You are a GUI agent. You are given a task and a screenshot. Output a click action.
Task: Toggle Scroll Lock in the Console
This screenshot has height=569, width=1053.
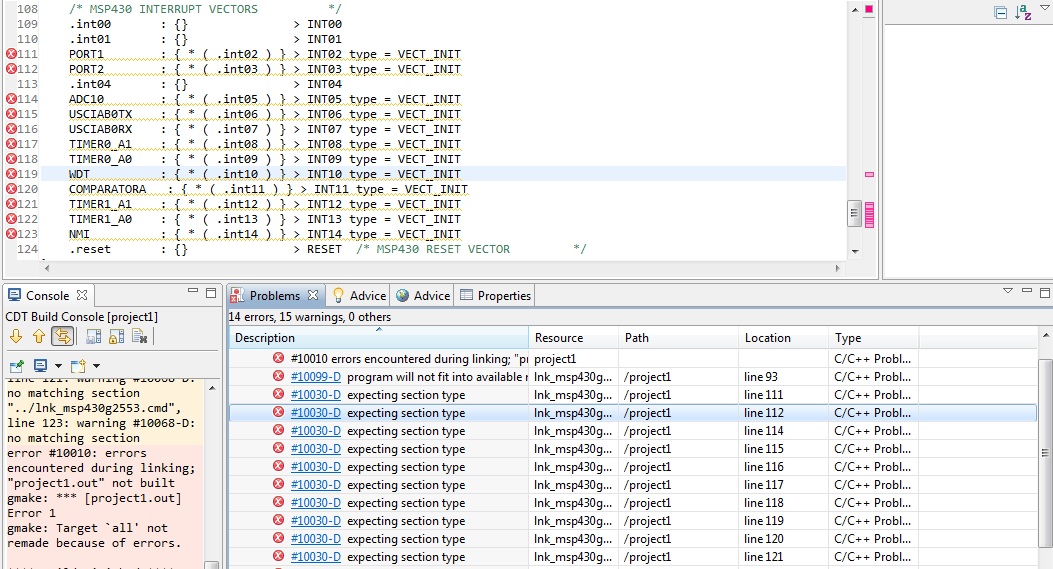(x=117, y=336)
